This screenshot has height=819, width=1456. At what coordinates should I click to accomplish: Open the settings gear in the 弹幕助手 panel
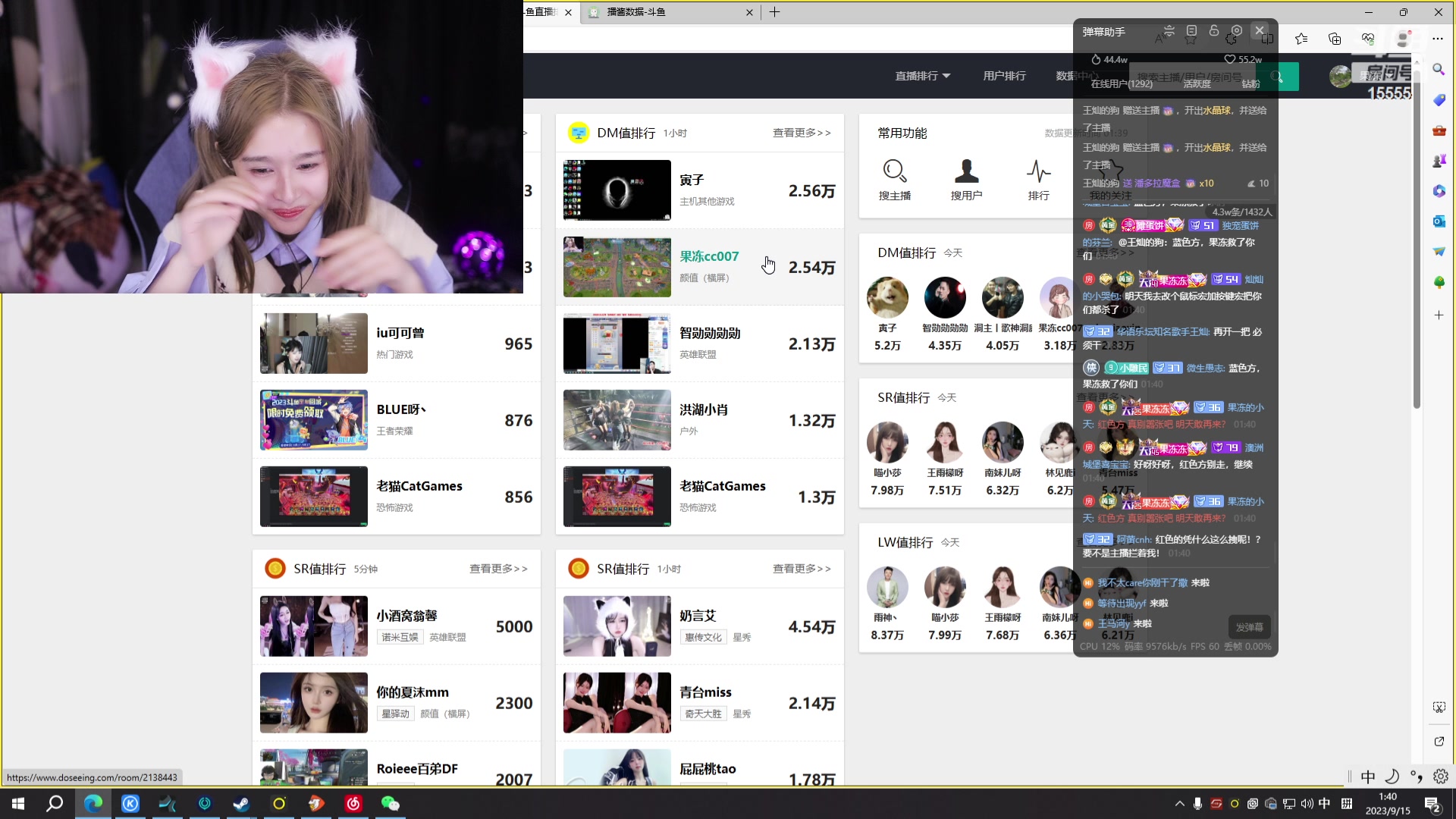(1237, 31)
